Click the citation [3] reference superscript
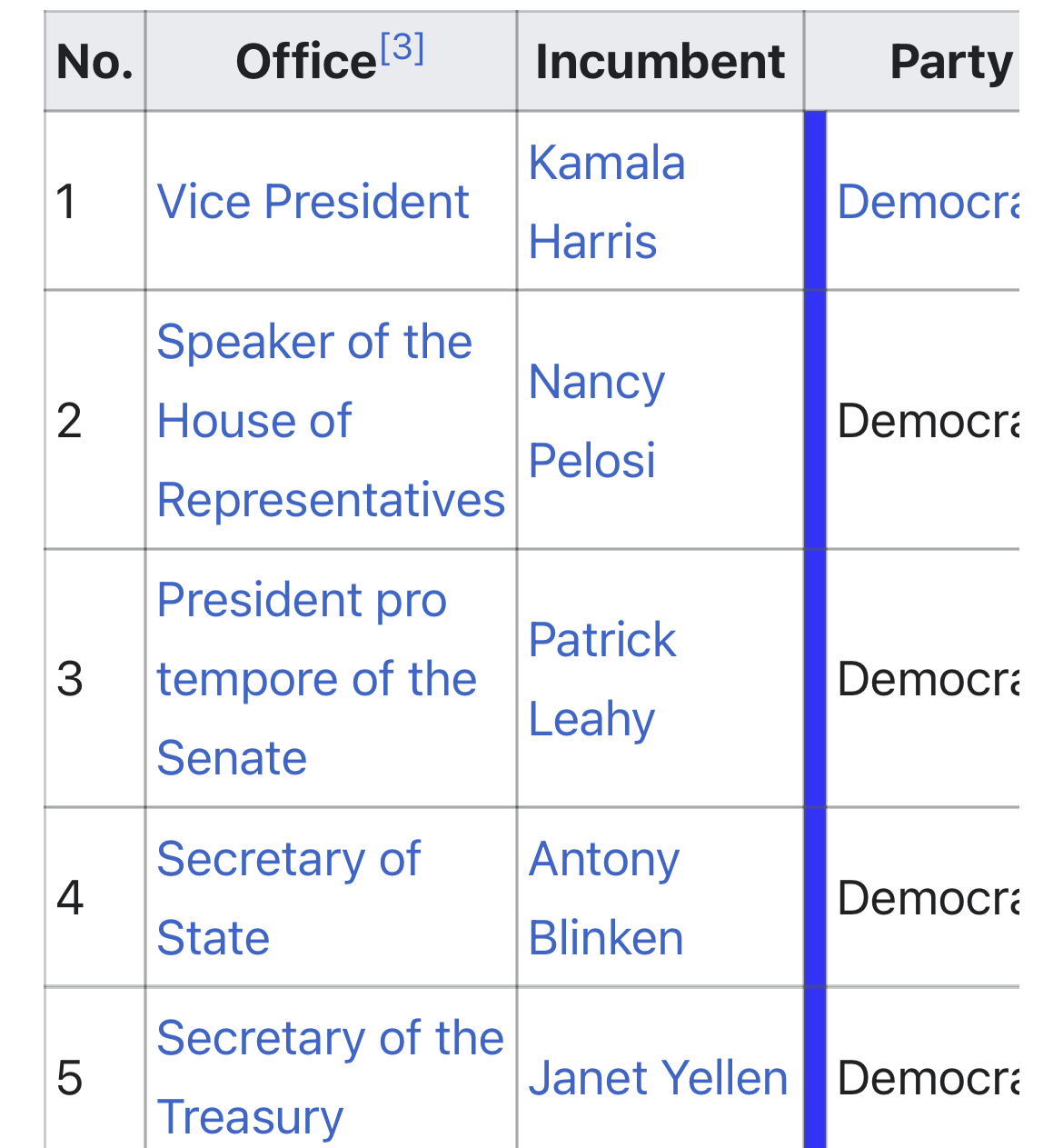Image resolution: width=1063 pixels, height=1148 pixels. 402,47
